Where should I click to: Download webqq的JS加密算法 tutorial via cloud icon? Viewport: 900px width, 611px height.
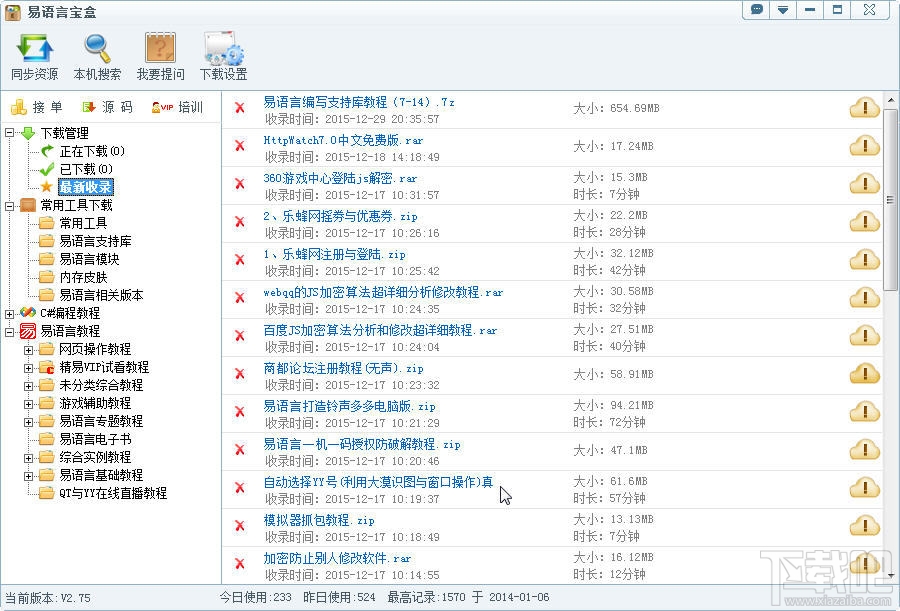click(864, 297)
